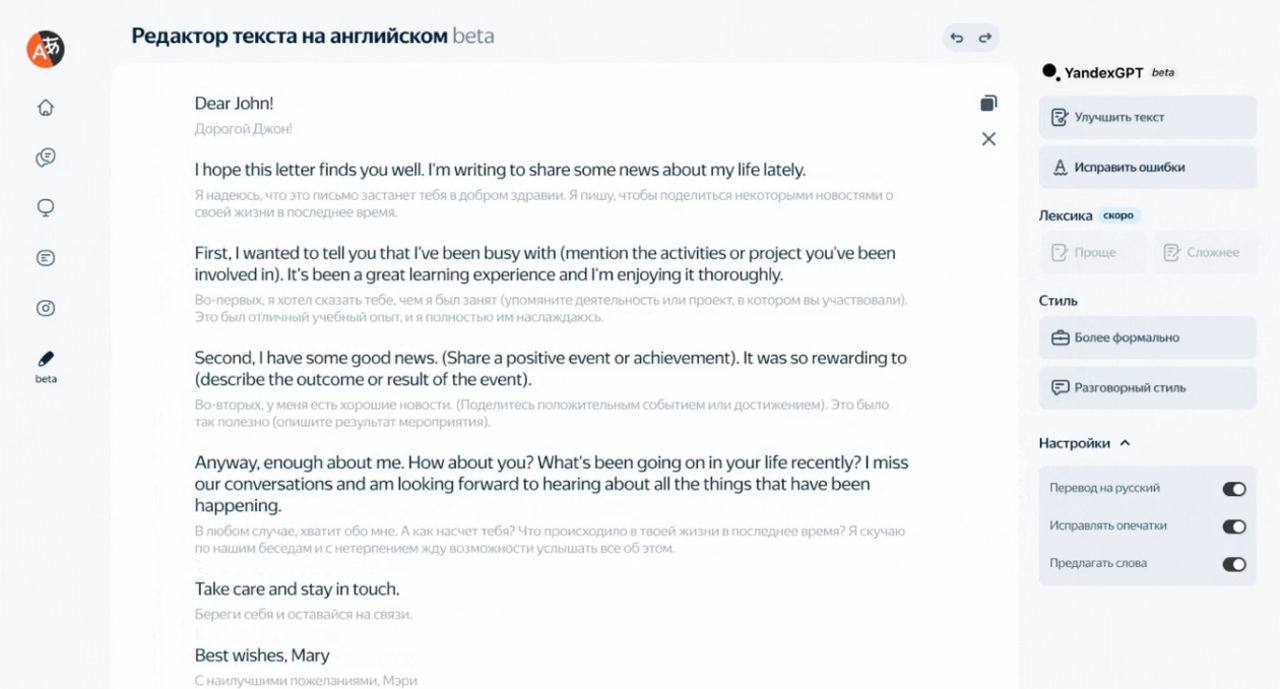
Task: Open the camera image translation icon
Action: pos(45,308)
